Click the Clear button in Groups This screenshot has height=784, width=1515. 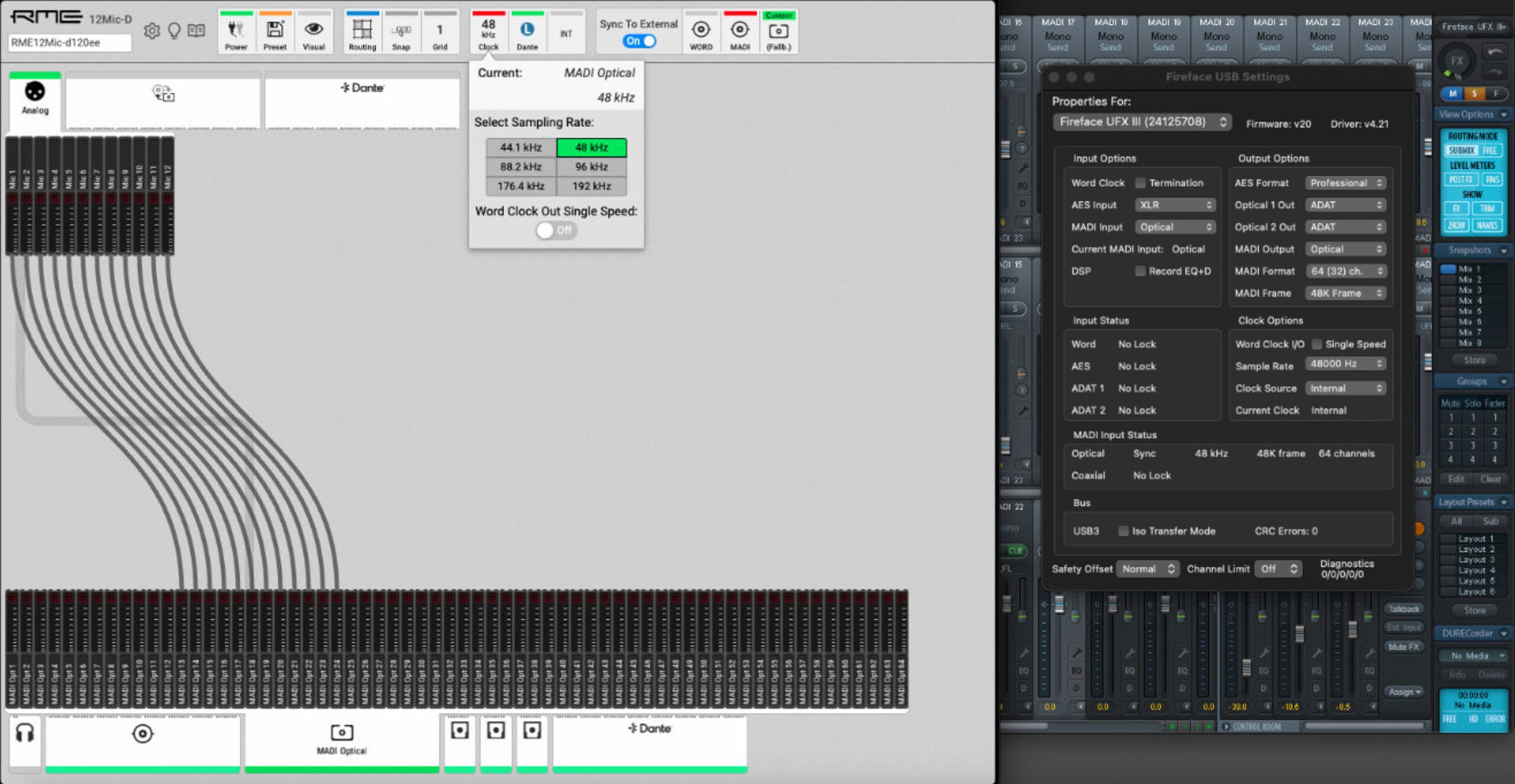1490,479
